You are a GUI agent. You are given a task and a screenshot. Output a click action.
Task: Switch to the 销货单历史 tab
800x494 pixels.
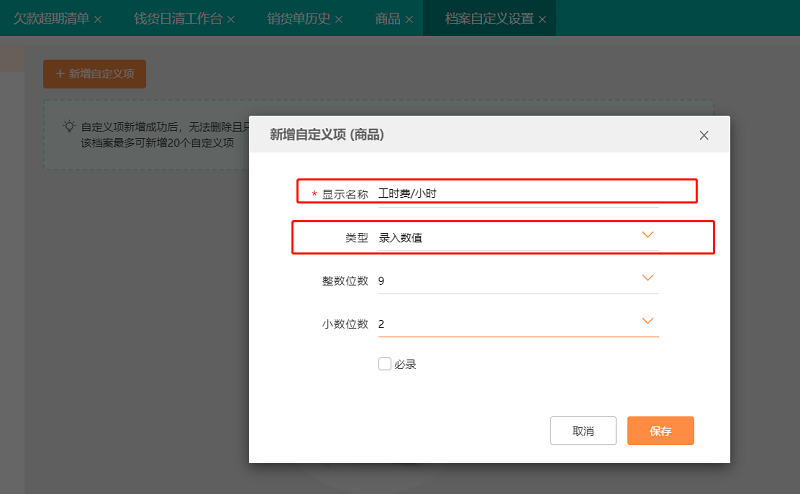coord(298,19)
